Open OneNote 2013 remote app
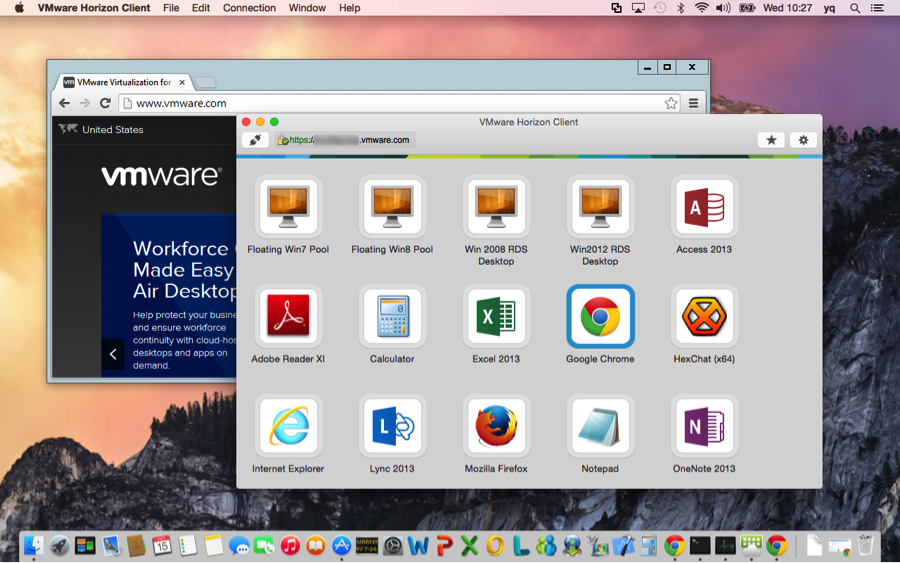Viewport: 900px width, 563px height. pyautogui.click(x=704, y=426)
